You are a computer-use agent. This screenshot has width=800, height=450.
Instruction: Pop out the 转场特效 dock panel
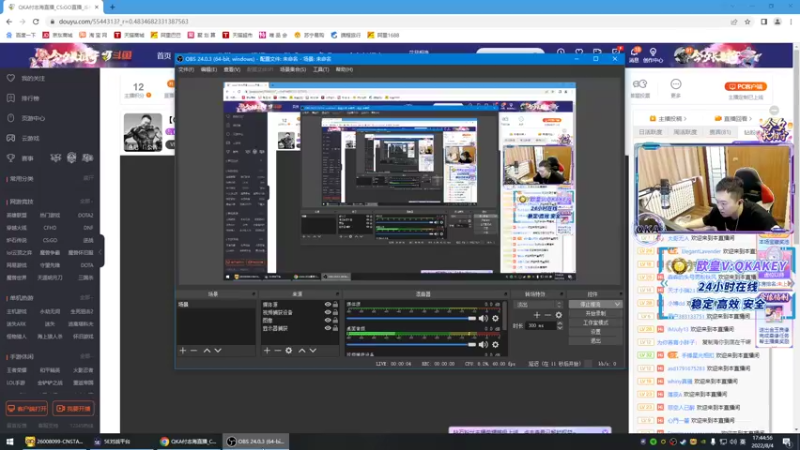click(x=561, y=294)
